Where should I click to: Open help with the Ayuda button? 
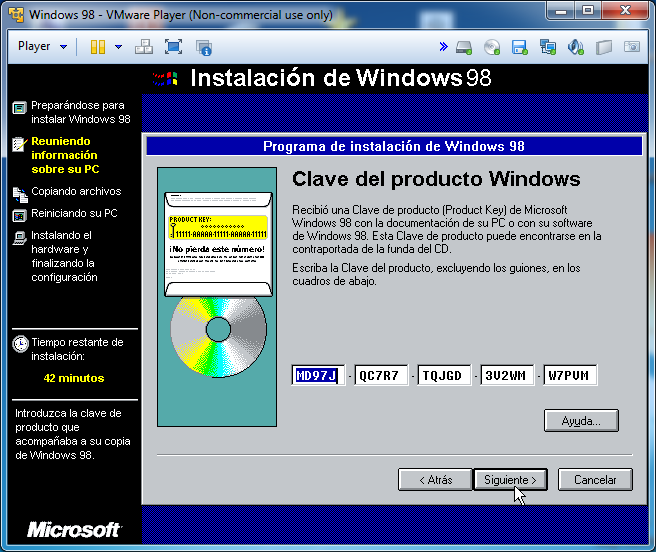581,421
